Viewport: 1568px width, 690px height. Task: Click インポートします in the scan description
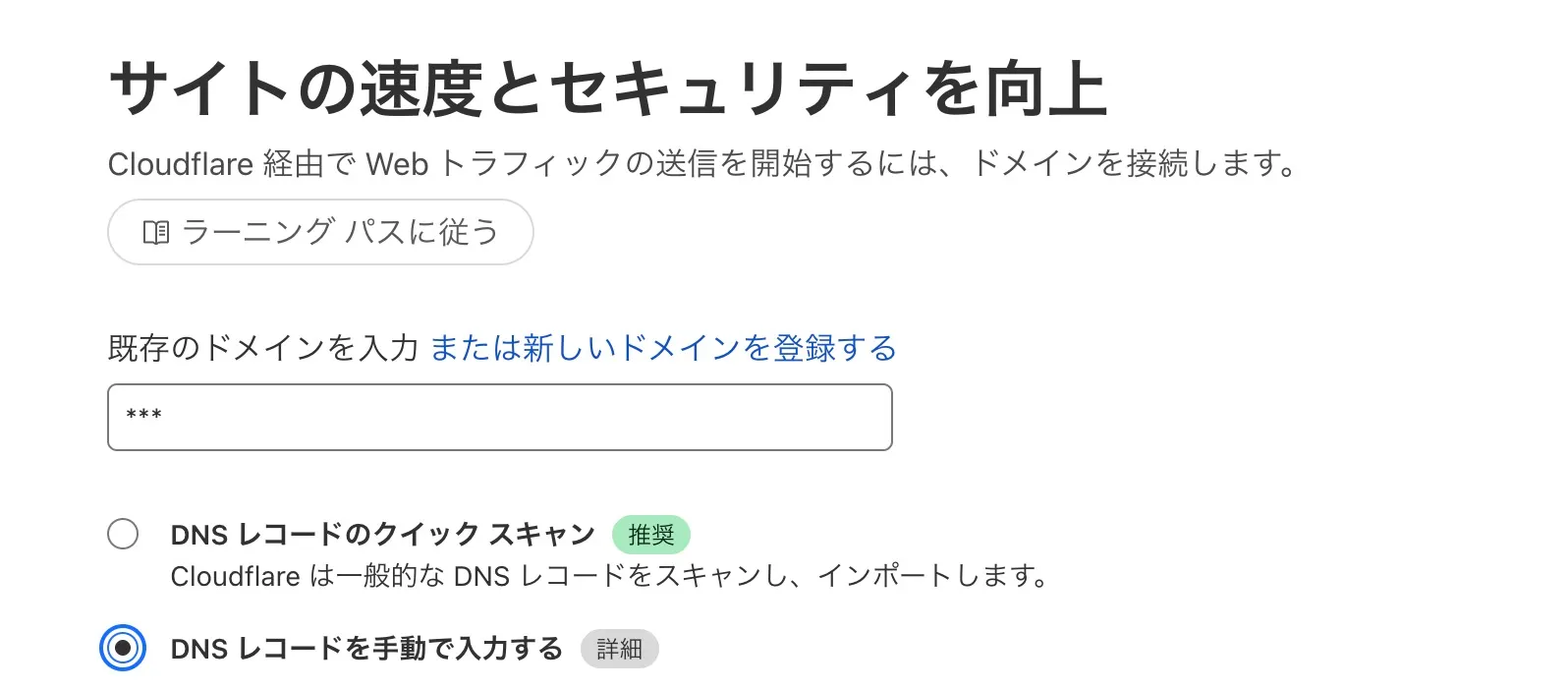932,576
